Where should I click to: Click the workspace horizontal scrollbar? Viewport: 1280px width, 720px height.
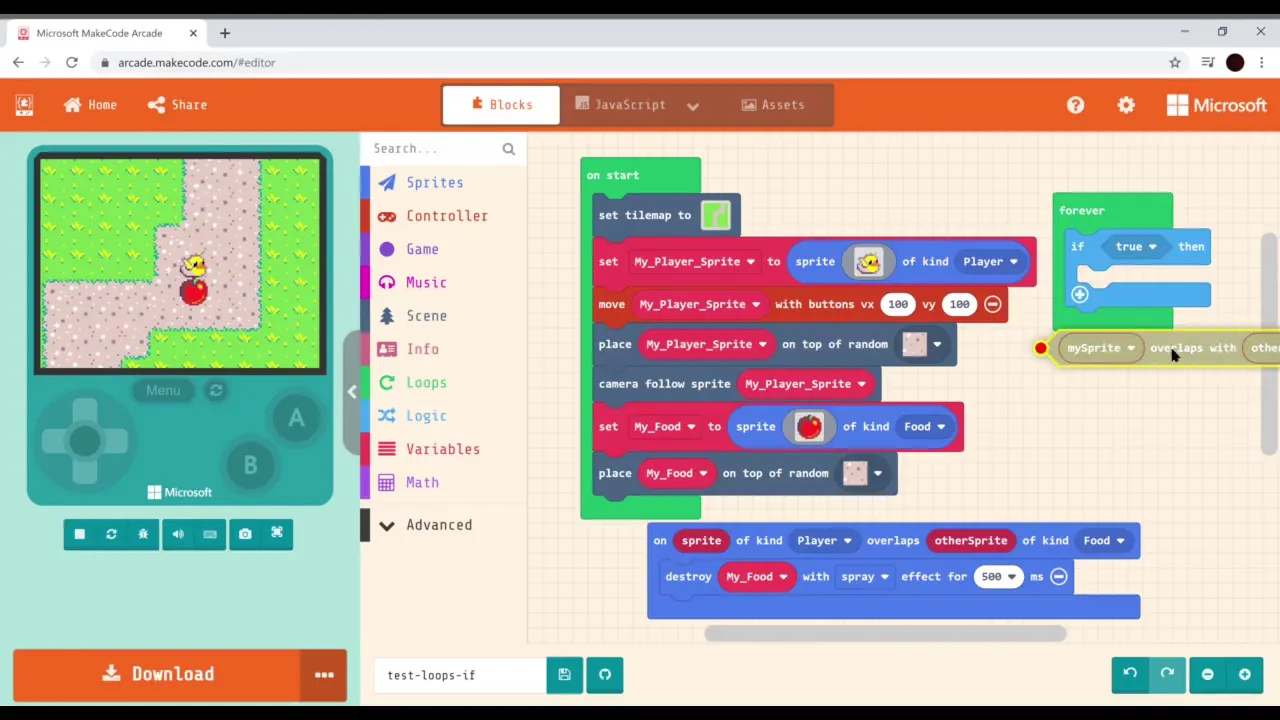(x=885, y=633)
